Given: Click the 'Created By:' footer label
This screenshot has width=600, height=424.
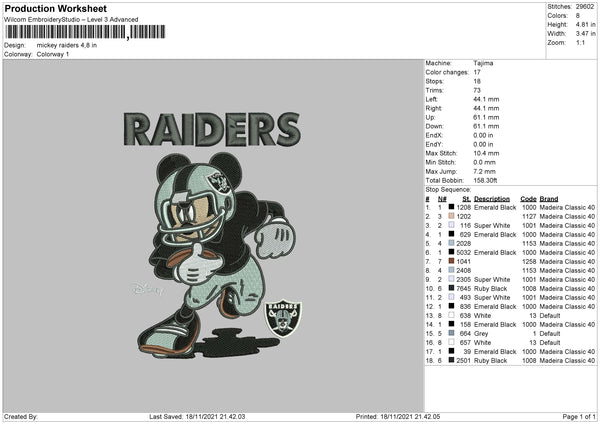Looking at the screenshot, I should tap(21, 416).
